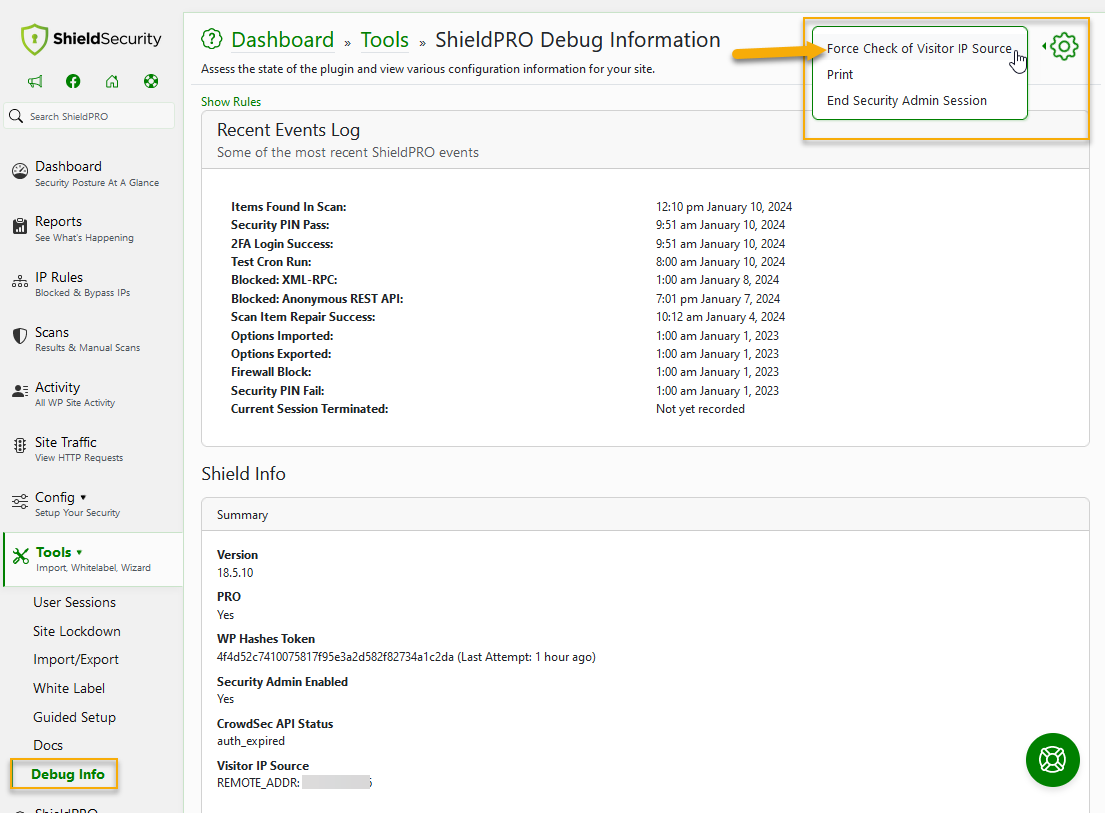Image resolution: width=1105 pixels, height=813 pixels.
Task: Click the Reports clipboard icon
Action: pyautogui.click(x=20, y=225)
